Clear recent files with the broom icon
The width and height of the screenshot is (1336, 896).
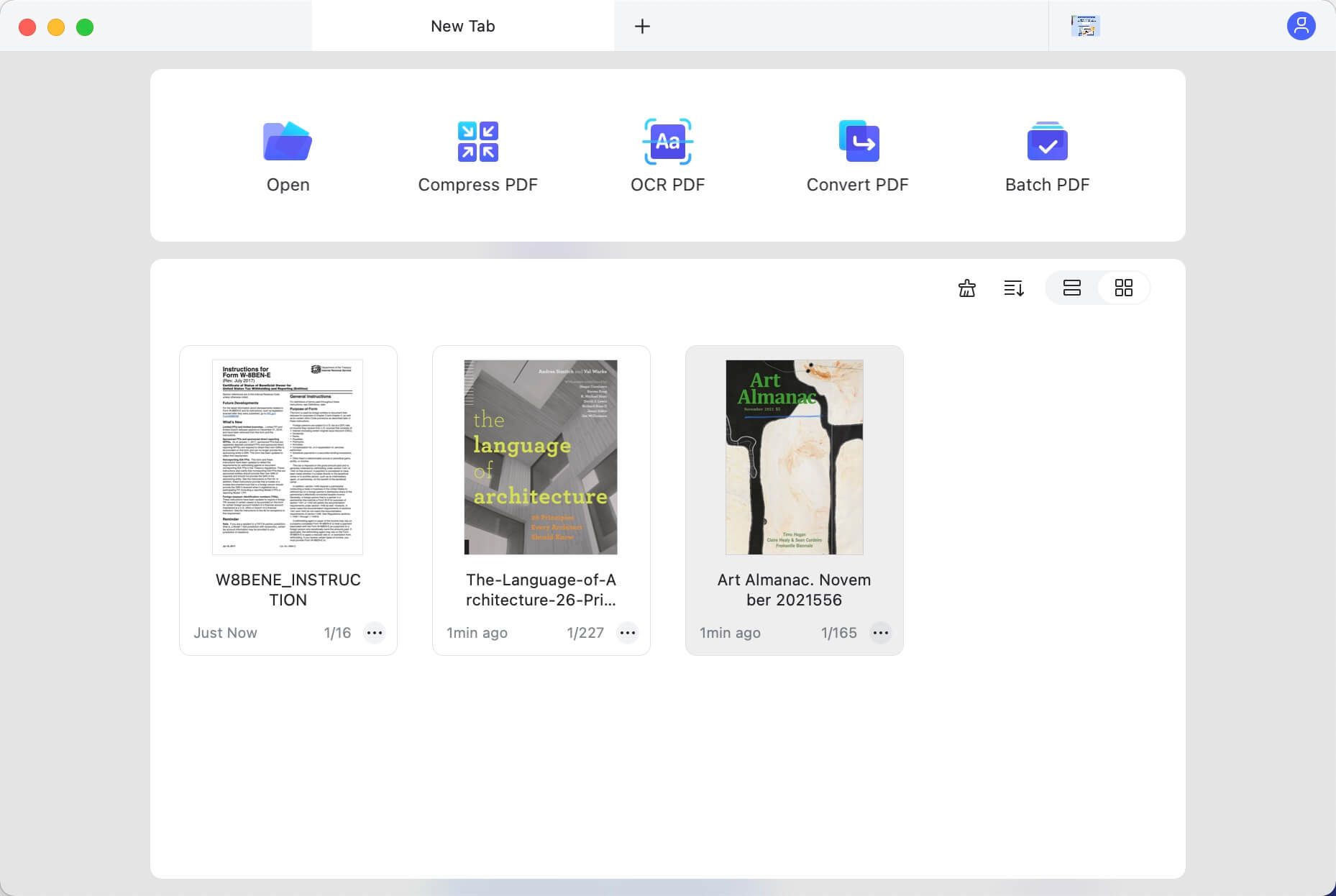(x=967, y=288)
